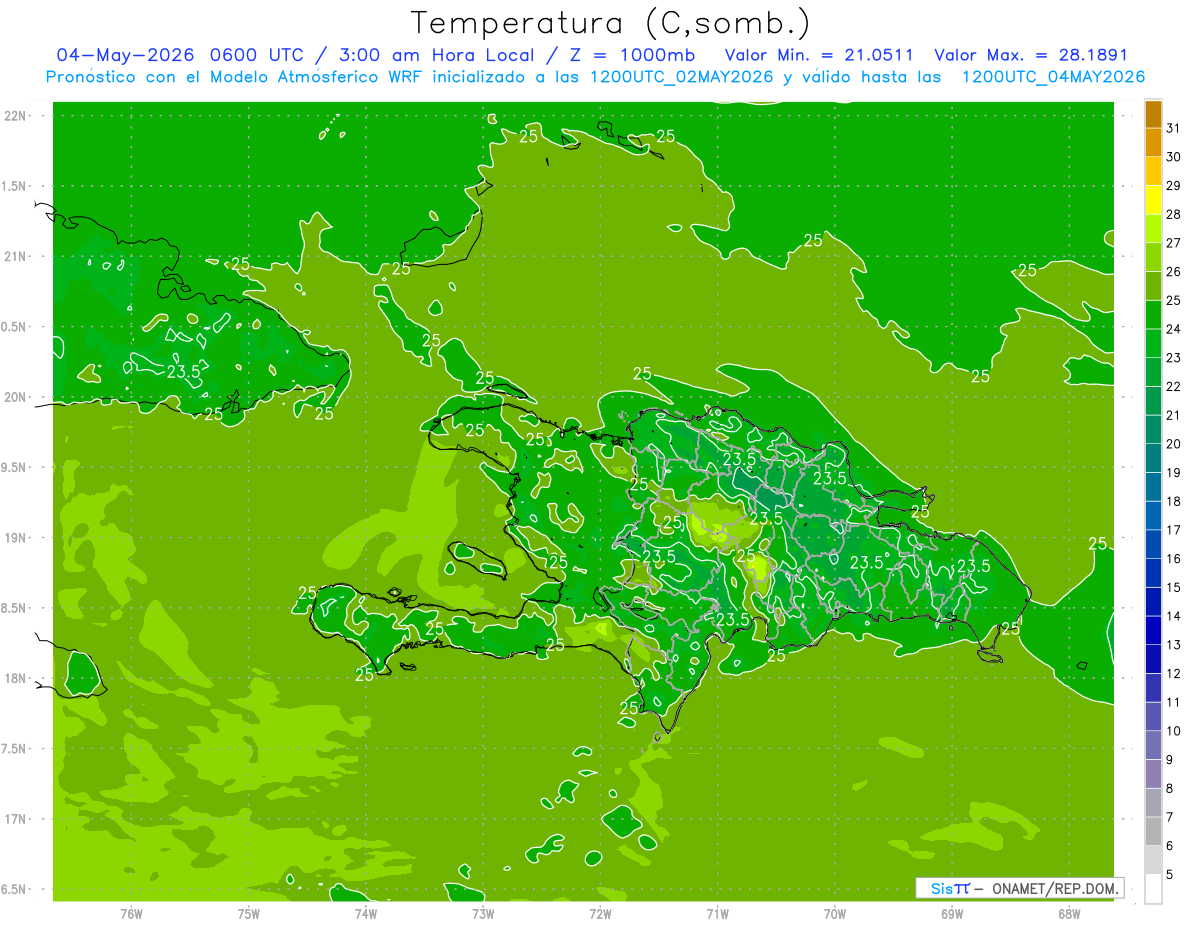Select the 73W longitude axis label
1200x927 pixels.
pos(483,913)
